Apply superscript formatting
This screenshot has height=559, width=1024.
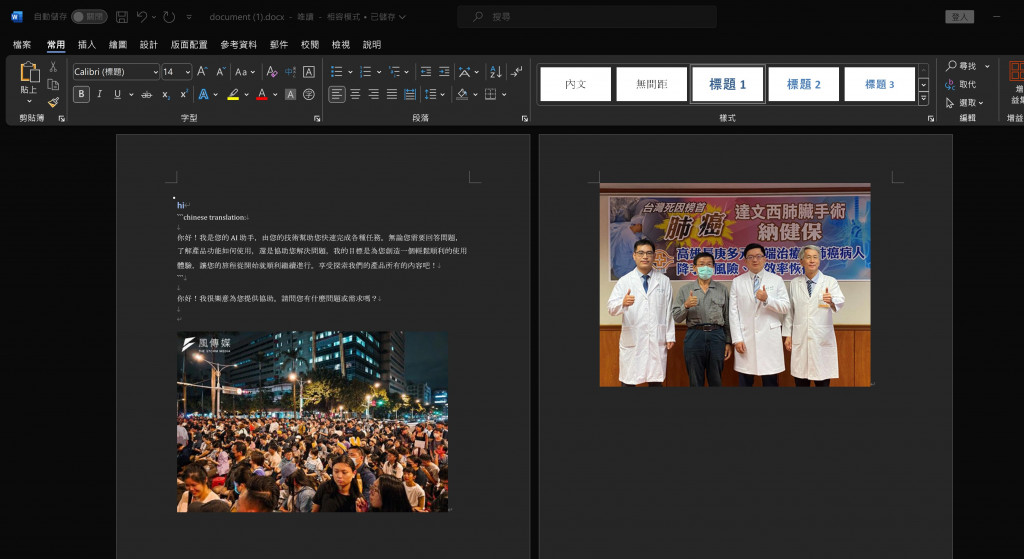[x=184, y=95]
